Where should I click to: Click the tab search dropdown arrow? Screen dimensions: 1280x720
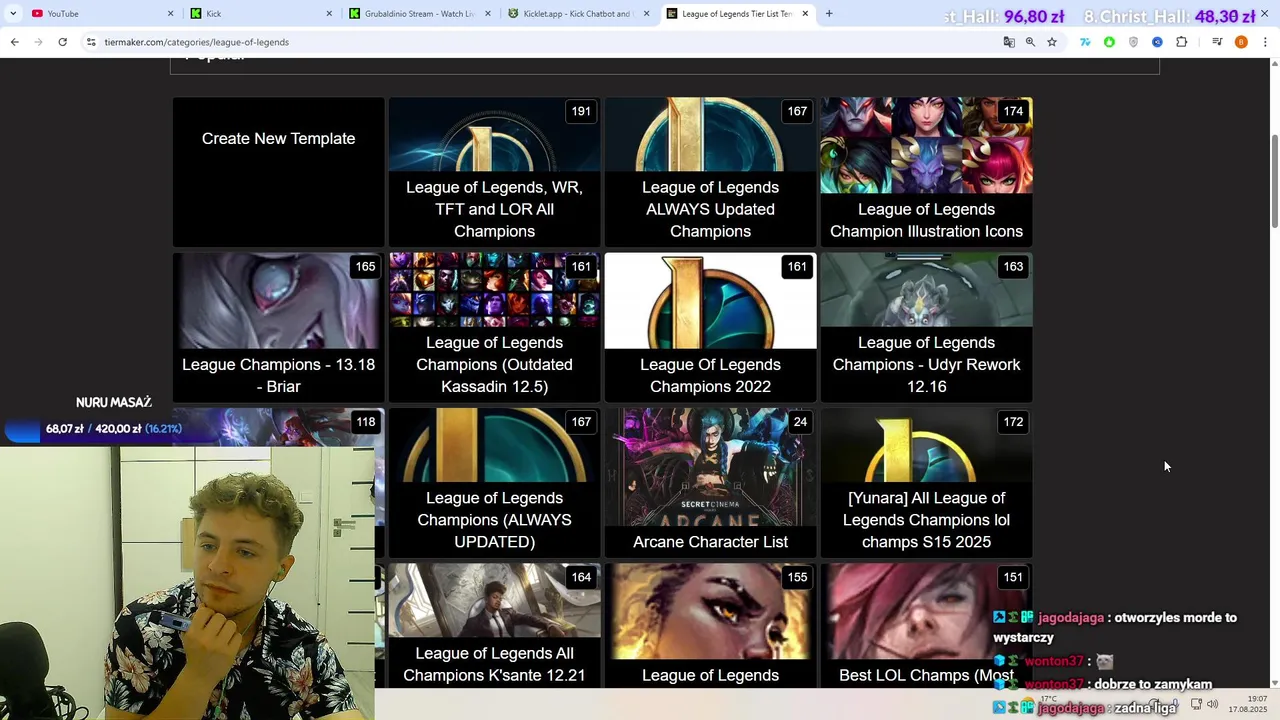pos(13,13)
